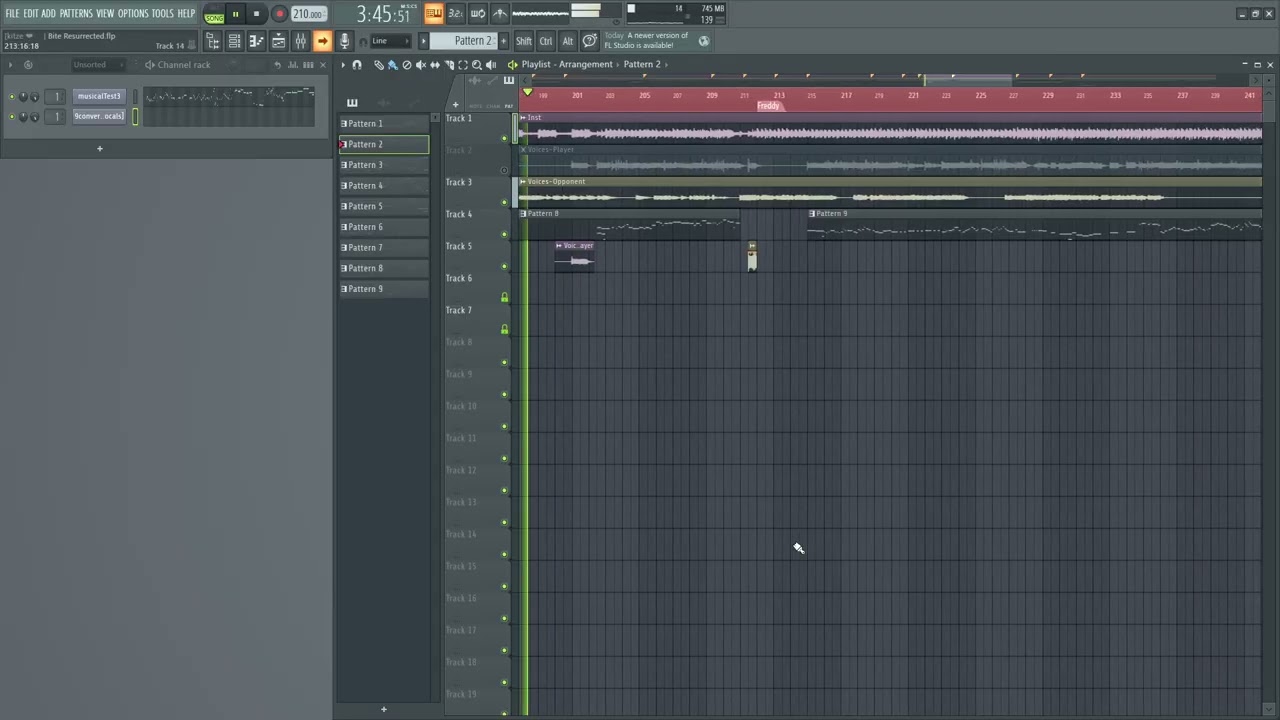Toggle the 3-2-1 countdown before recording

(455, 13)
